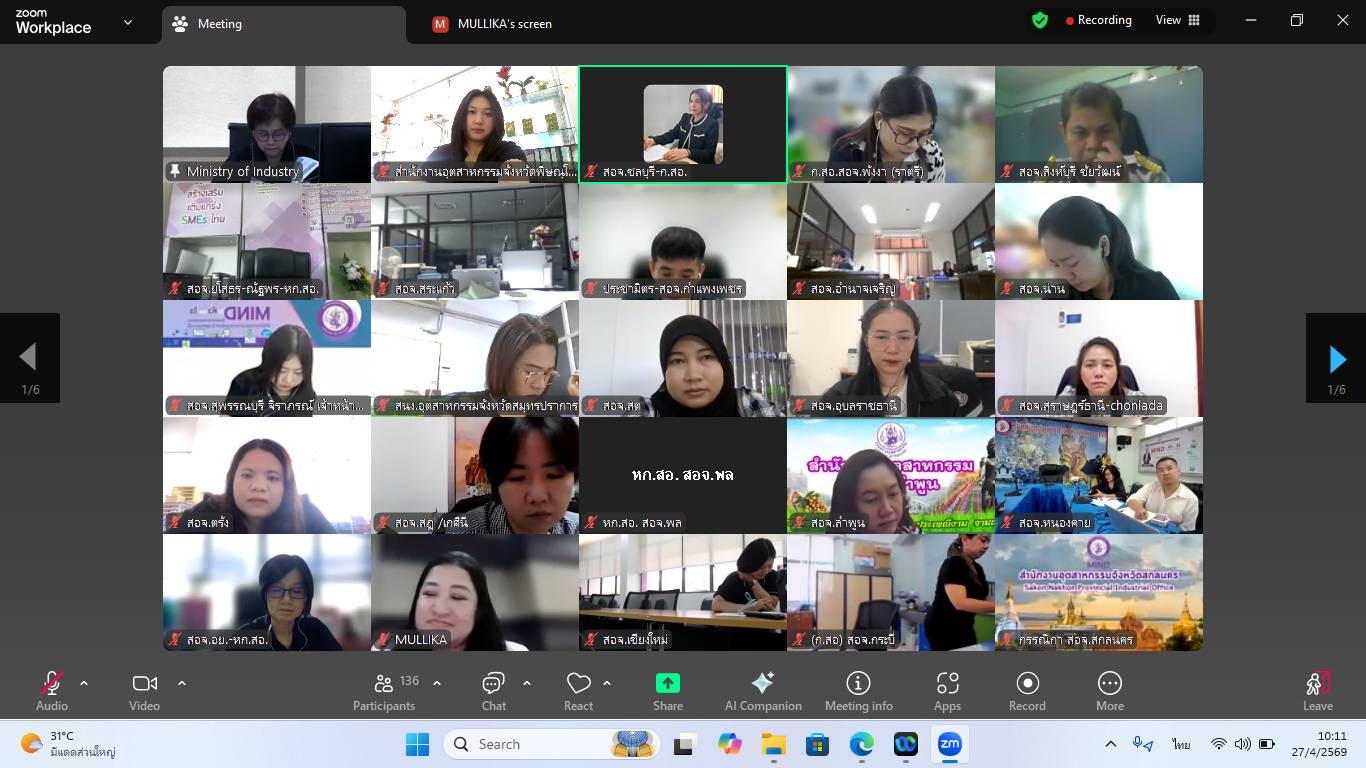Click the React heart icon

pos(578,691)
